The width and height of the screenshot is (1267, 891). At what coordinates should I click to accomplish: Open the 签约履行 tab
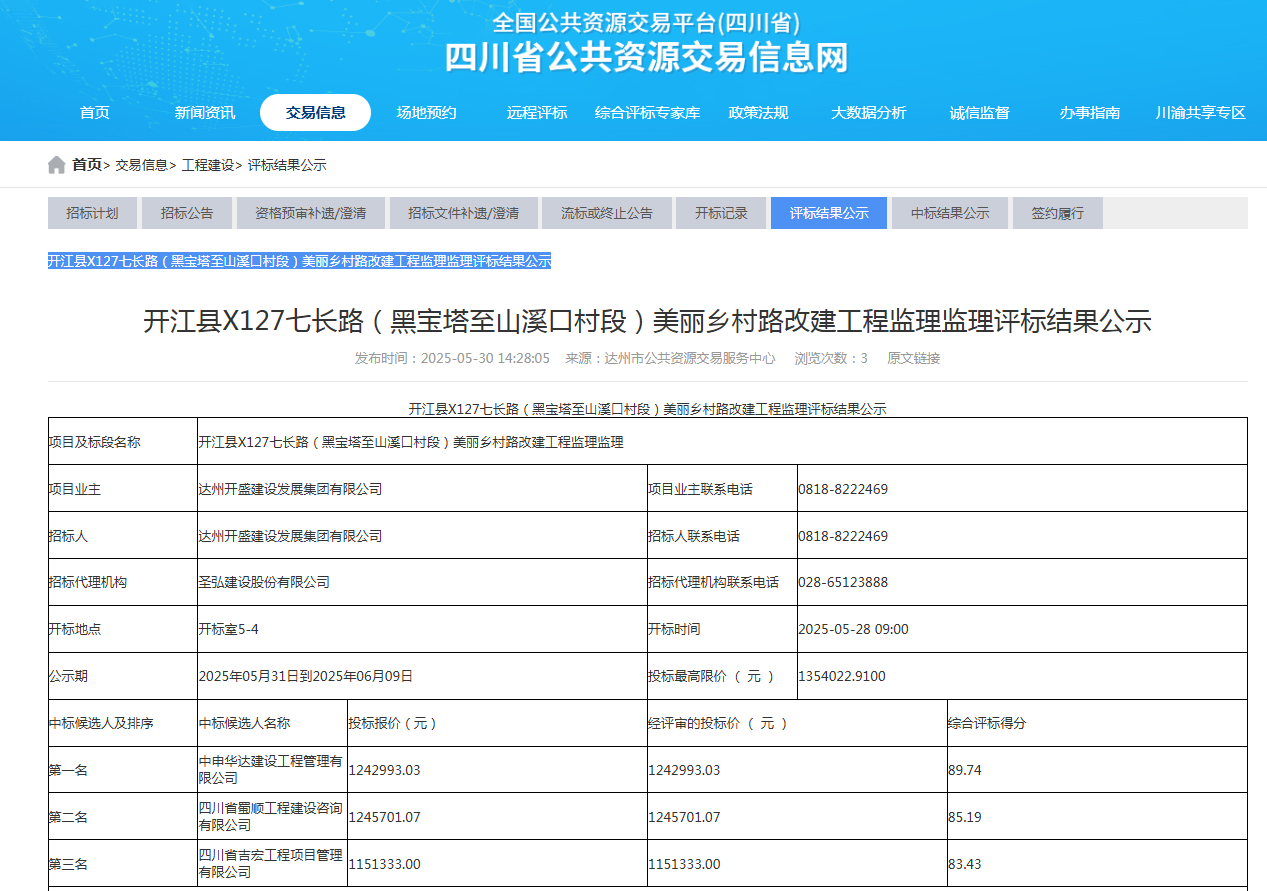click(1057, 213)
